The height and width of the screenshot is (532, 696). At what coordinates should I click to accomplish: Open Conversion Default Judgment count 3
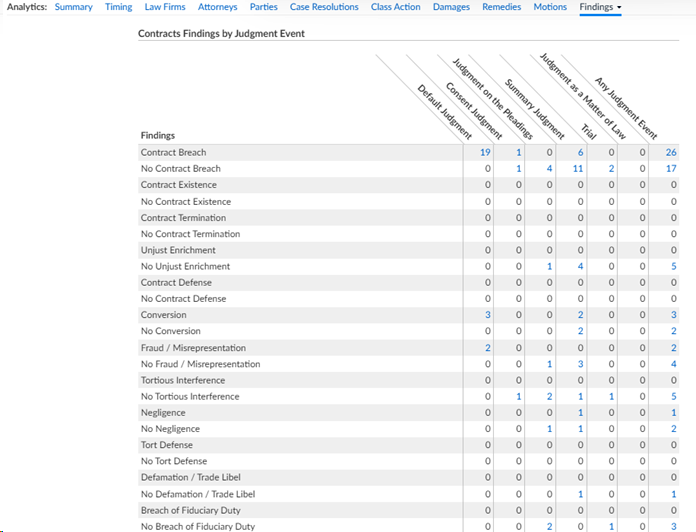click(x=487, y=315)
